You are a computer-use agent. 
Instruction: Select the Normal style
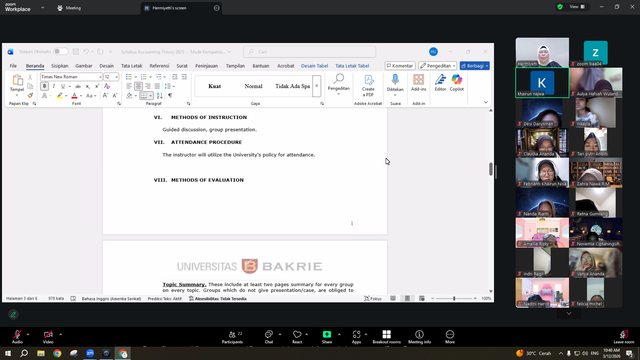pyautogui.click(x=253, y=86)
